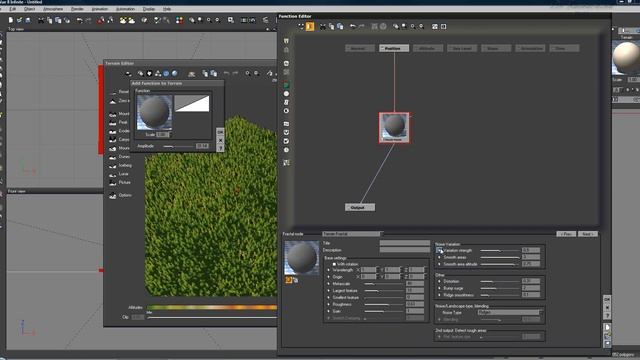Click the Title input field in node parameters
640x360 pixels.
pyautogui.click(x=404, y=243)
